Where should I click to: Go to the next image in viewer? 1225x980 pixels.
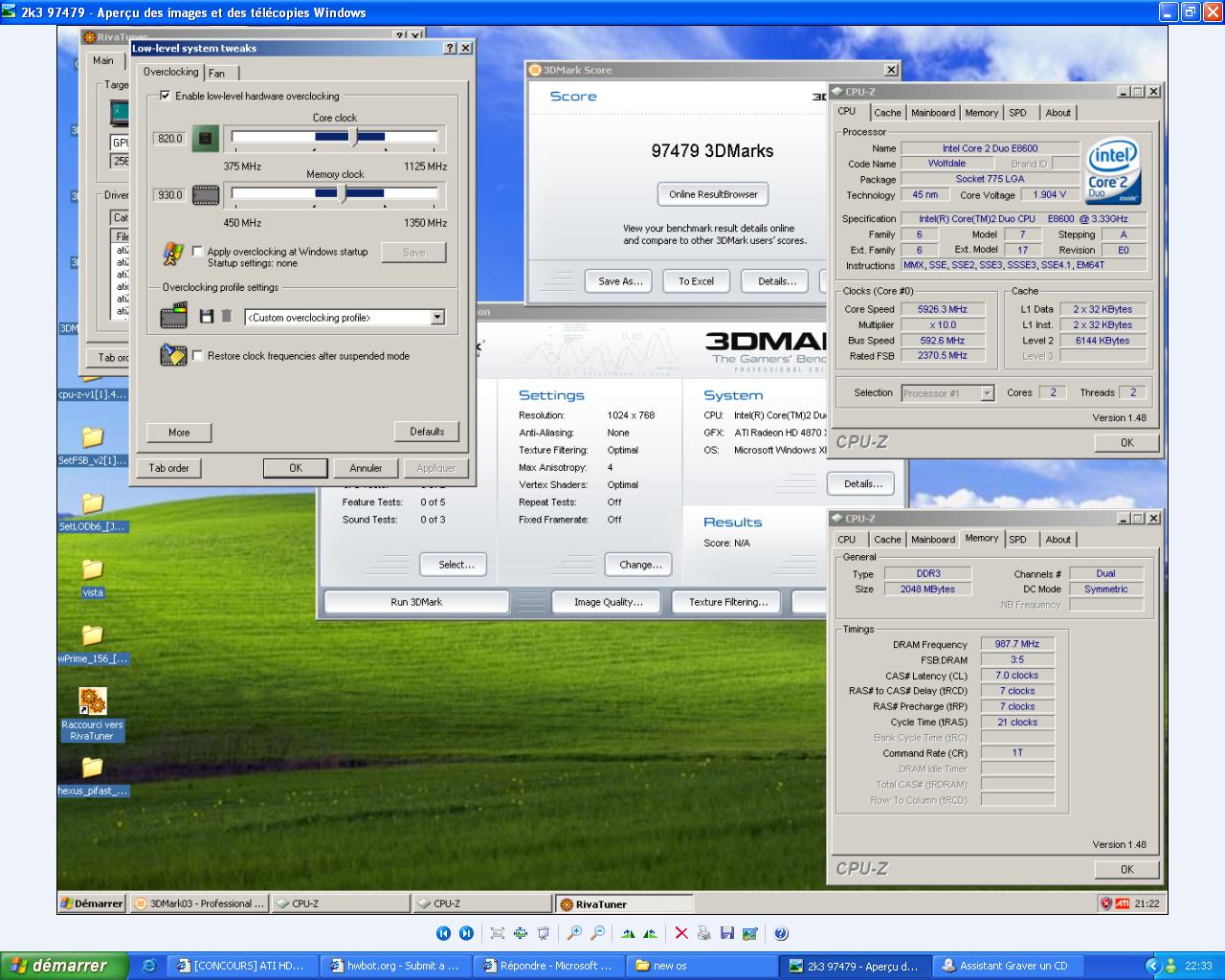pos(466,933)
